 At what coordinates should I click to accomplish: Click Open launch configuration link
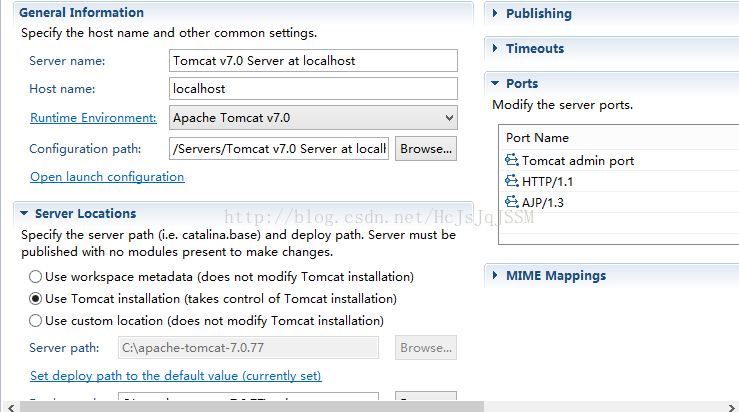[107, 177]
